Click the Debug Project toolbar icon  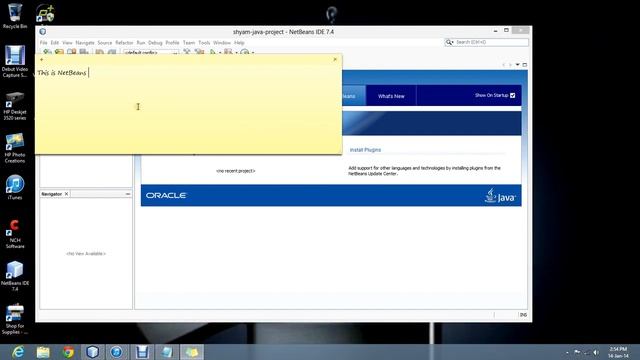pyautogui.click(x=228, y=52)
